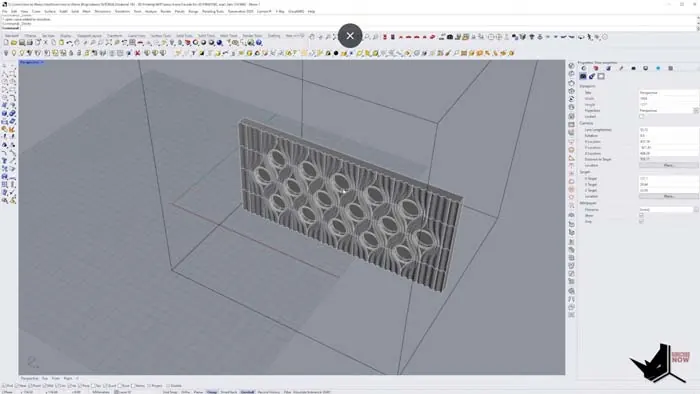Click the cyan circle icon in Properties tab row
This screenshot has height=394, width=700.
[x=658, y=68]
